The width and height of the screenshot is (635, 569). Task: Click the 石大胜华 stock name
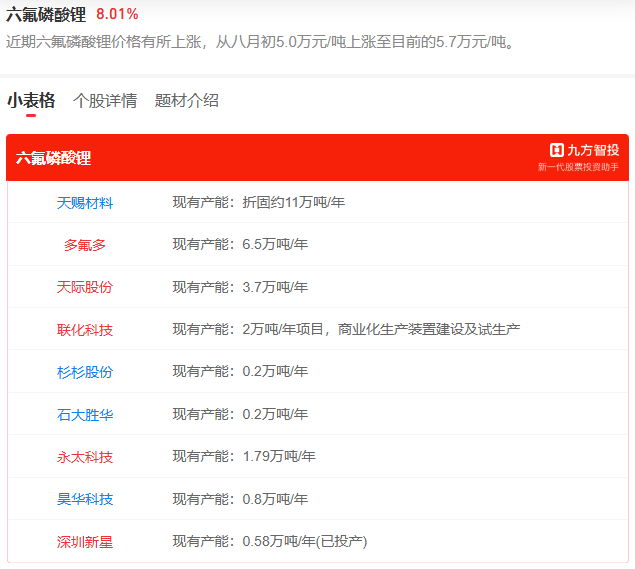click(85, 414)
